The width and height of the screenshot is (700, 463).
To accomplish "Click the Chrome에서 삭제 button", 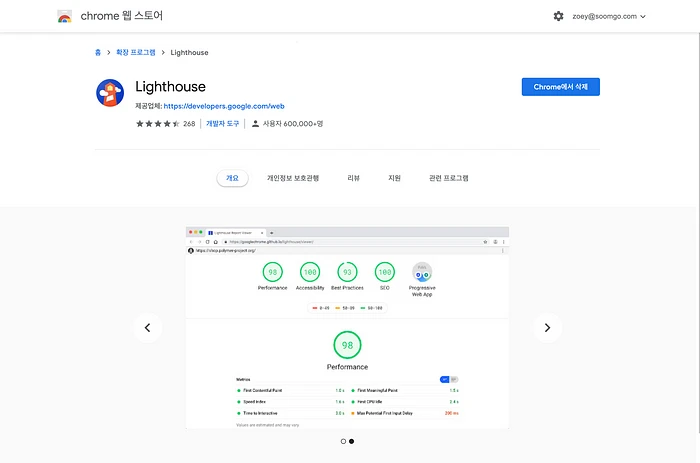I will point(560,87).
